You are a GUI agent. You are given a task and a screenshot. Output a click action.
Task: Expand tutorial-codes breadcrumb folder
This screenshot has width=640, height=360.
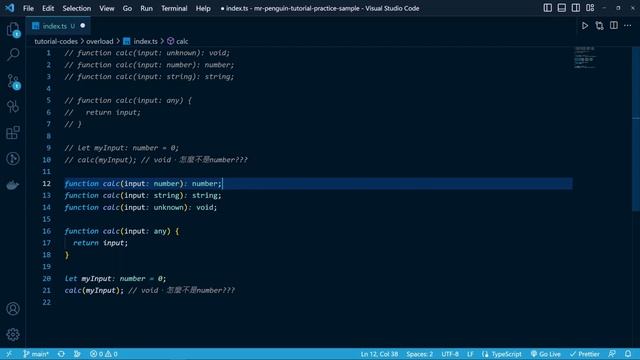click(56, 41)
